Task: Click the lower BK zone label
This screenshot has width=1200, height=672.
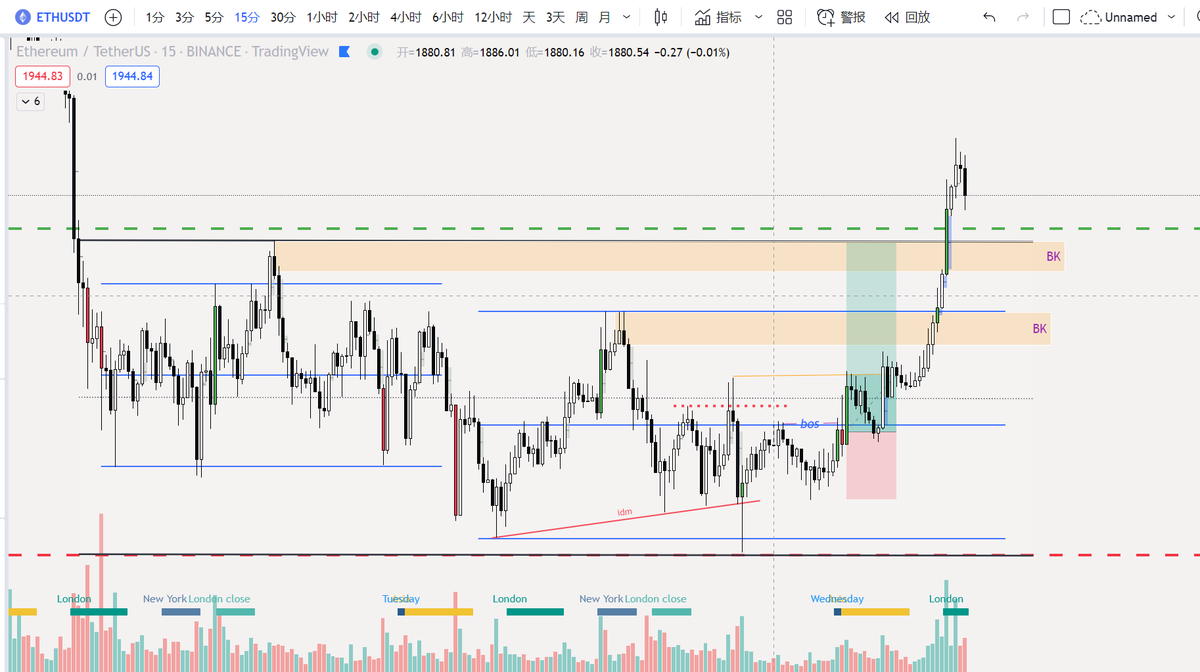Action: click(1040, 328)
